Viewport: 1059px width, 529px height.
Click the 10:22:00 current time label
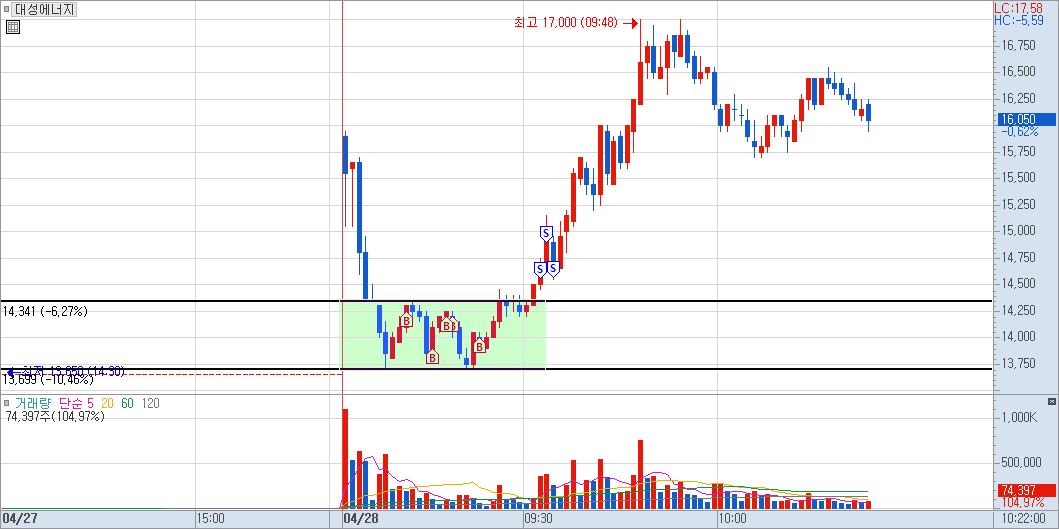pyautogui.click(x=1026, y=518)
